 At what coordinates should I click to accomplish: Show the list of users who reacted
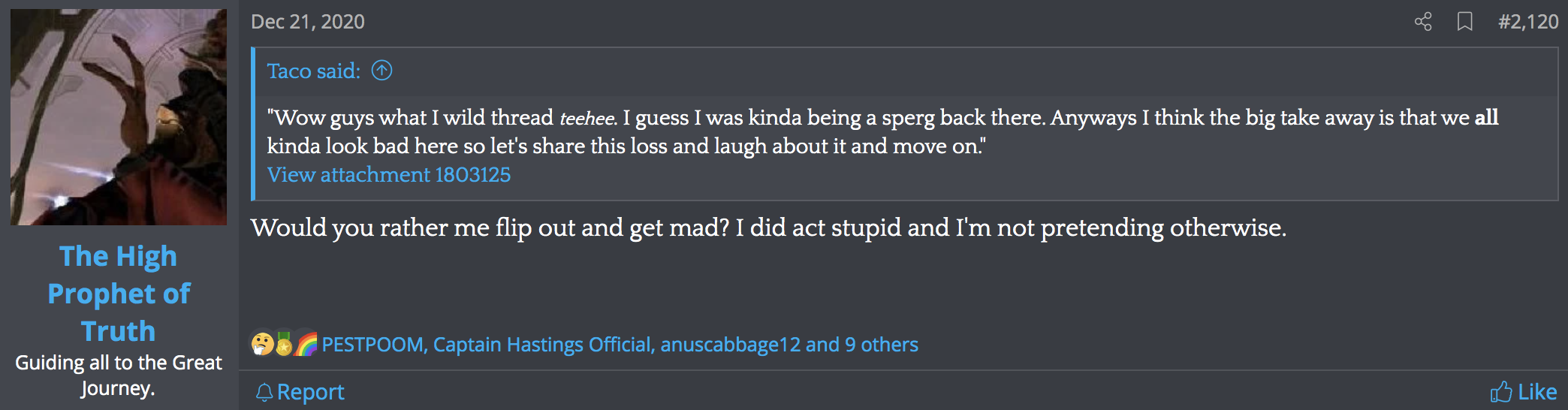pos(620,345)
